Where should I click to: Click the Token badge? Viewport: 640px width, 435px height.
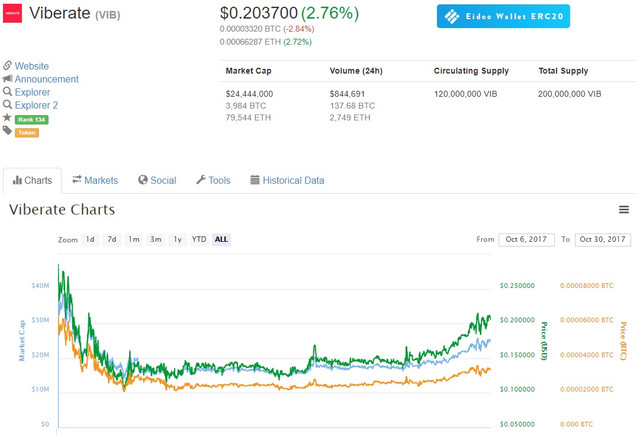tap(27, 133)
